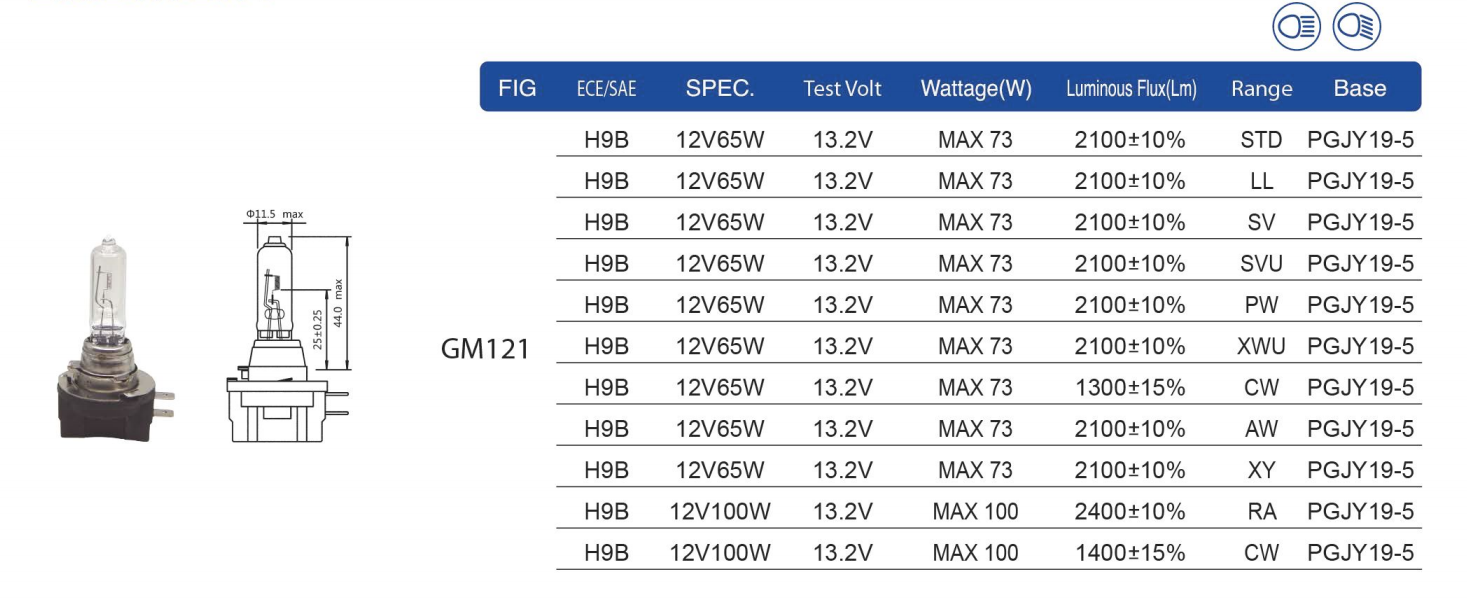Image resolution: width=1467 pixels, height=600 pixels.
Task: Select the FIG column header
Action: (x=517, y=88)
